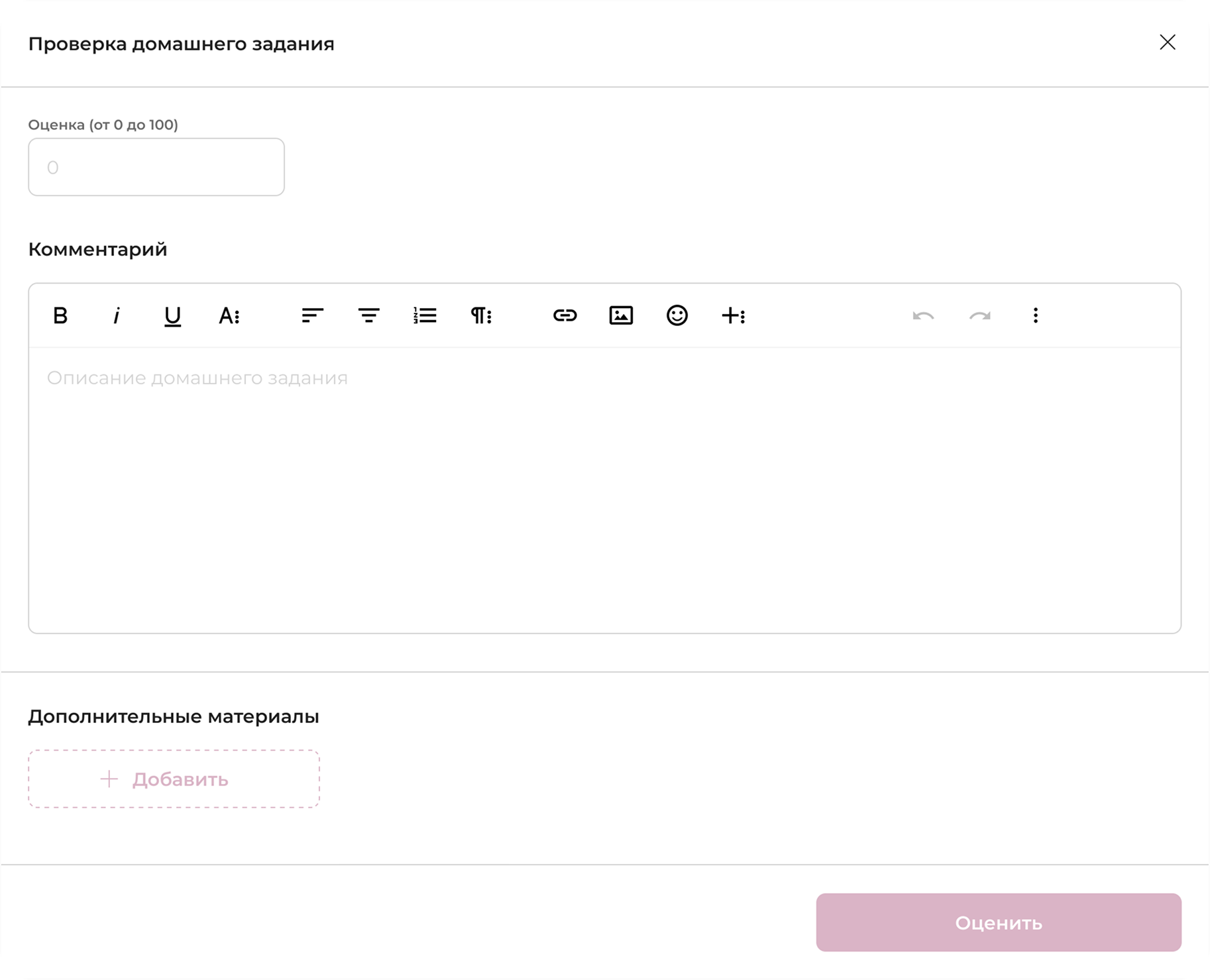Apply bold formatting in the comment editor
The width and height of the screenshot is (1210, 980).
coord(60,316)
